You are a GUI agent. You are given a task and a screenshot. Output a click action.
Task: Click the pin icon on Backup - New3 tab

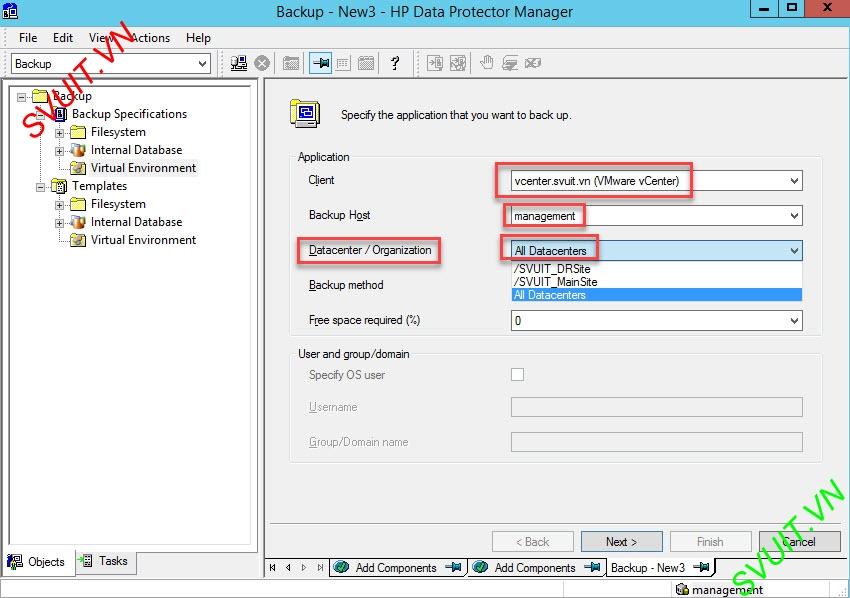click(x=701, y=567)
